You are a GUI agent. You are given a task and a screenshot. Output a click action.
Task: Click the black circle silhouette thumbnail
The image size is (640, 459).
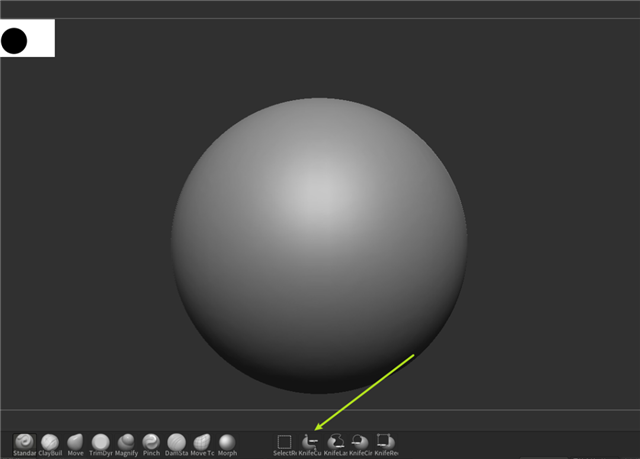14,41
